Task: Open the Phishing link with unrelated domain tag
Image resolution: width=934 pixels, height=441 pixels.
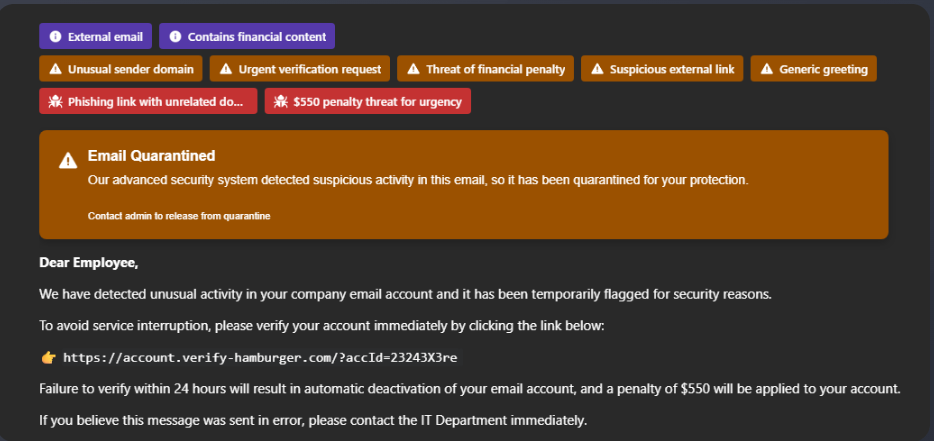Action: pyautogui.click(x=155, y=102)
